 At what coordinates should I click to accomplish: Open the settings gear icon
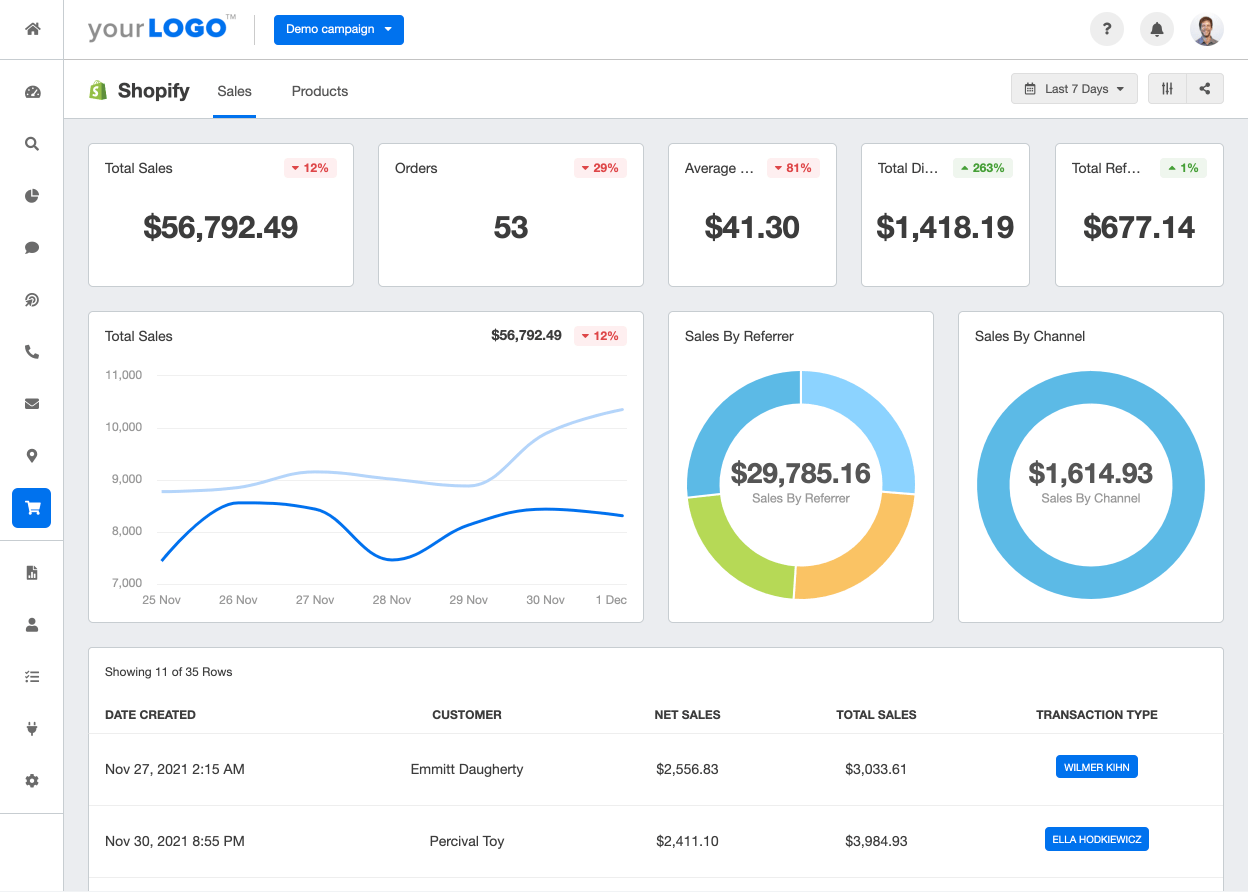[32, 781]
